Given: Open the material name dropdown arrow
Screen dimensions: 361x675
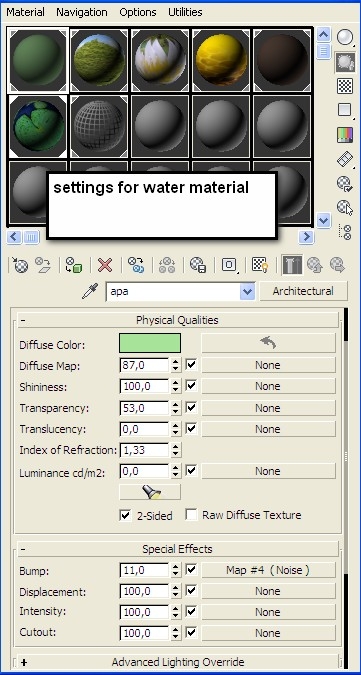Looking at the screenshot, I should 247,291.
